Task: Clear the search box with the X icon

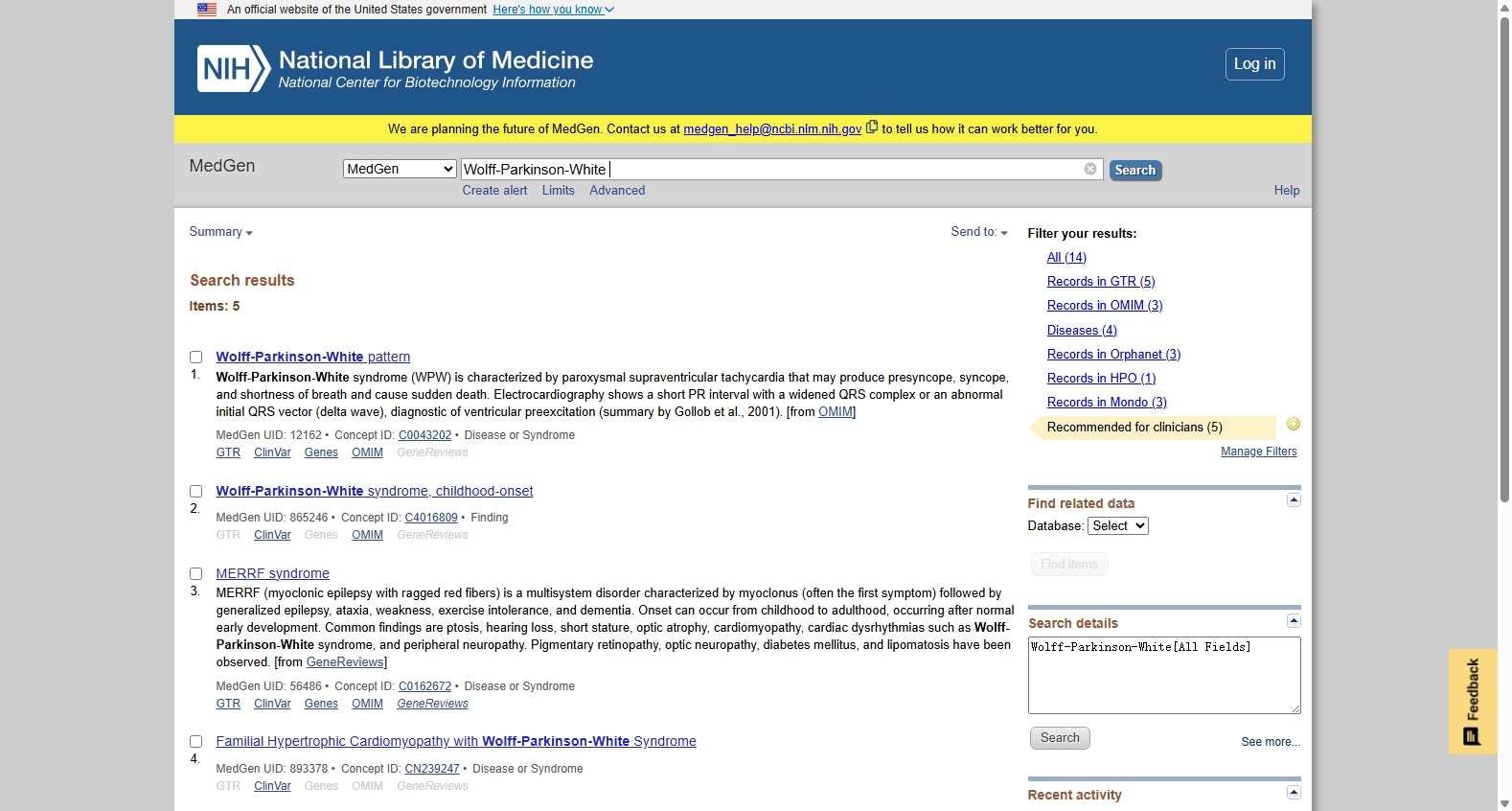Action: 1090,169
